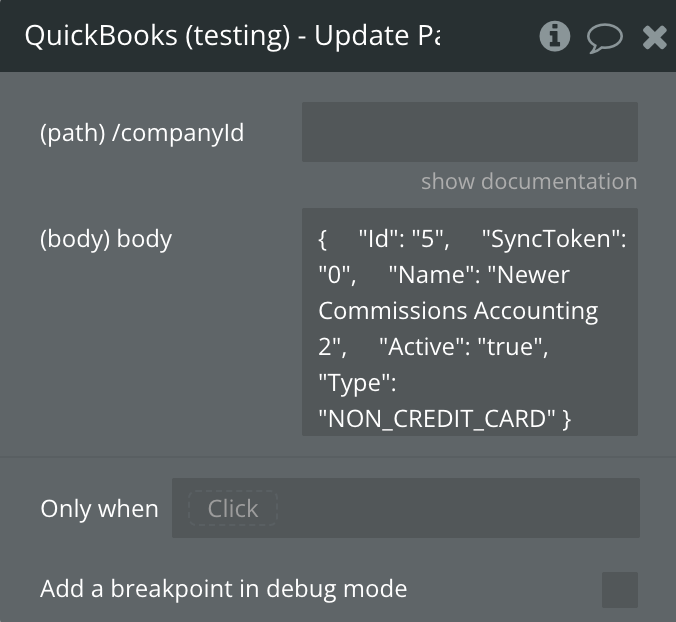This screenshot has height=622, width=676.
Task: Close the QuickBooks Update action panel
Action: [654, 38]
